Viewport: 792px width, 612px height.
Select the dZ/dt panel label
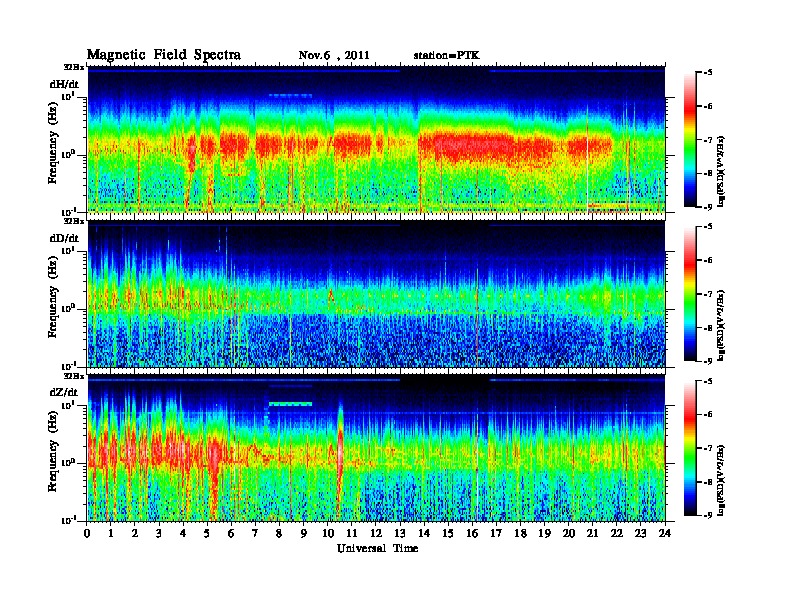click(64, 392)
